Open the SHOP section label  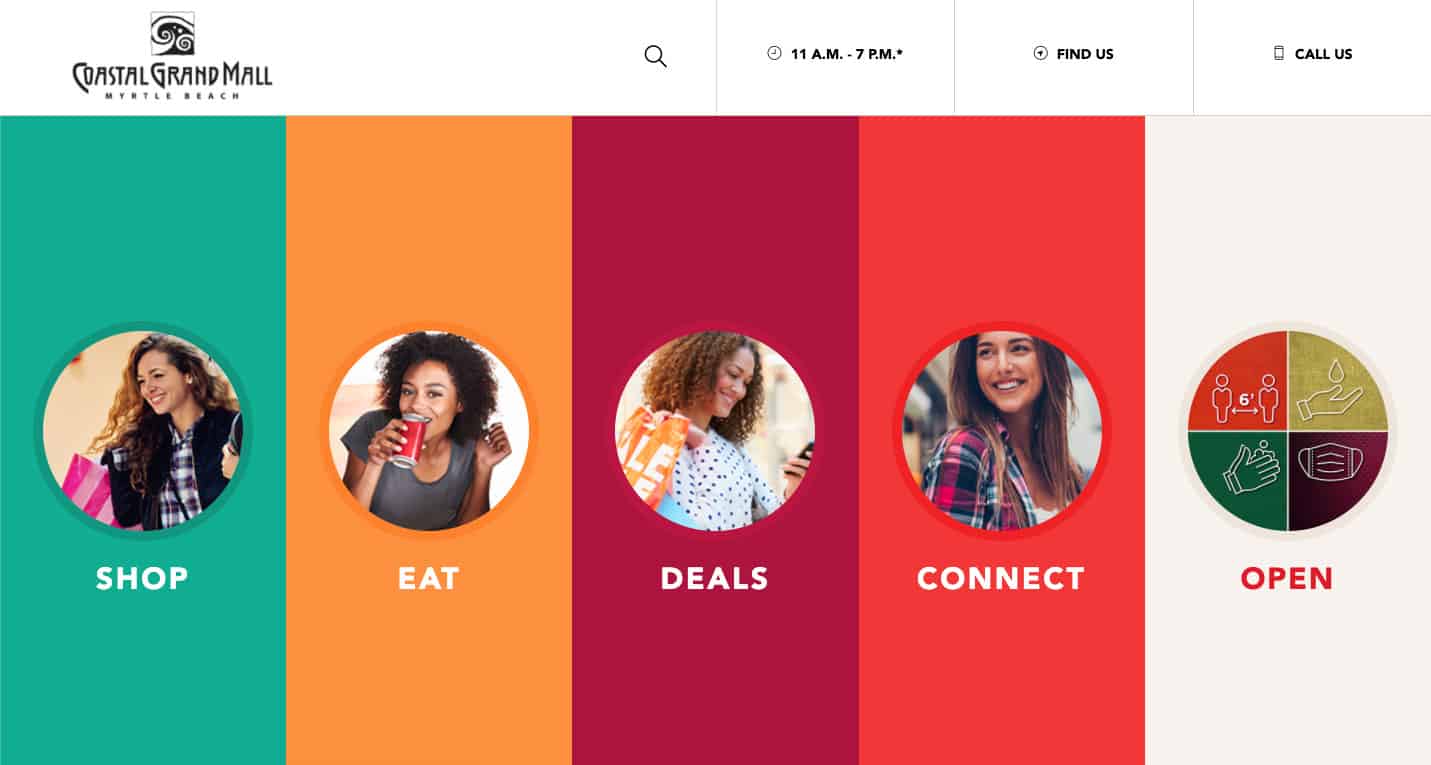(142, 578)
